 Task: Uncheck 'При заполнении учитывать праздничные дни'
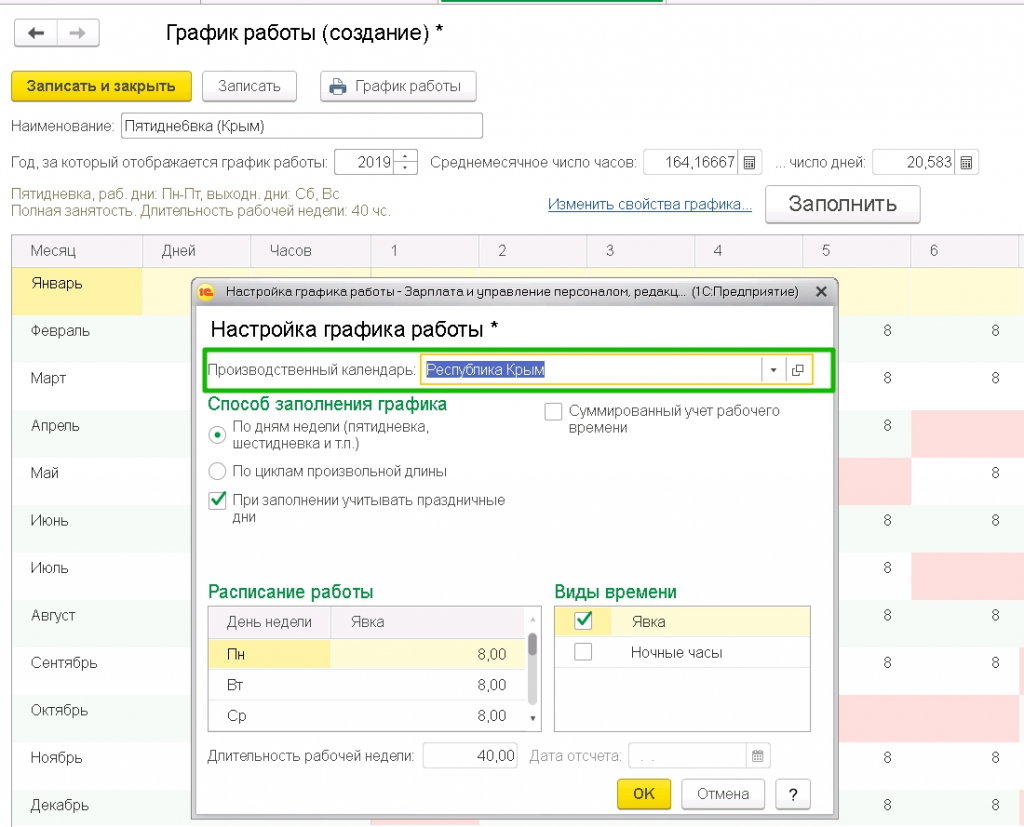217,501
